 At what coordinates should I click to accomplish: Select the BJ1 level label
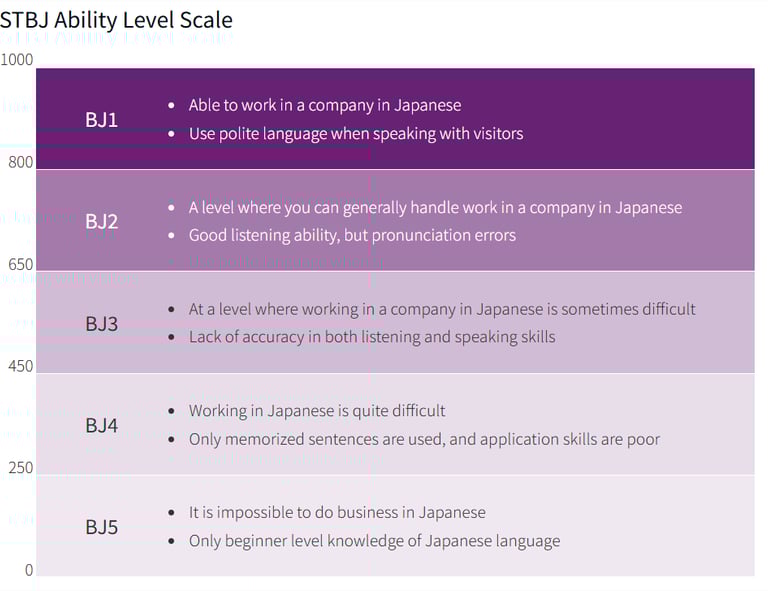pos(101,119)
